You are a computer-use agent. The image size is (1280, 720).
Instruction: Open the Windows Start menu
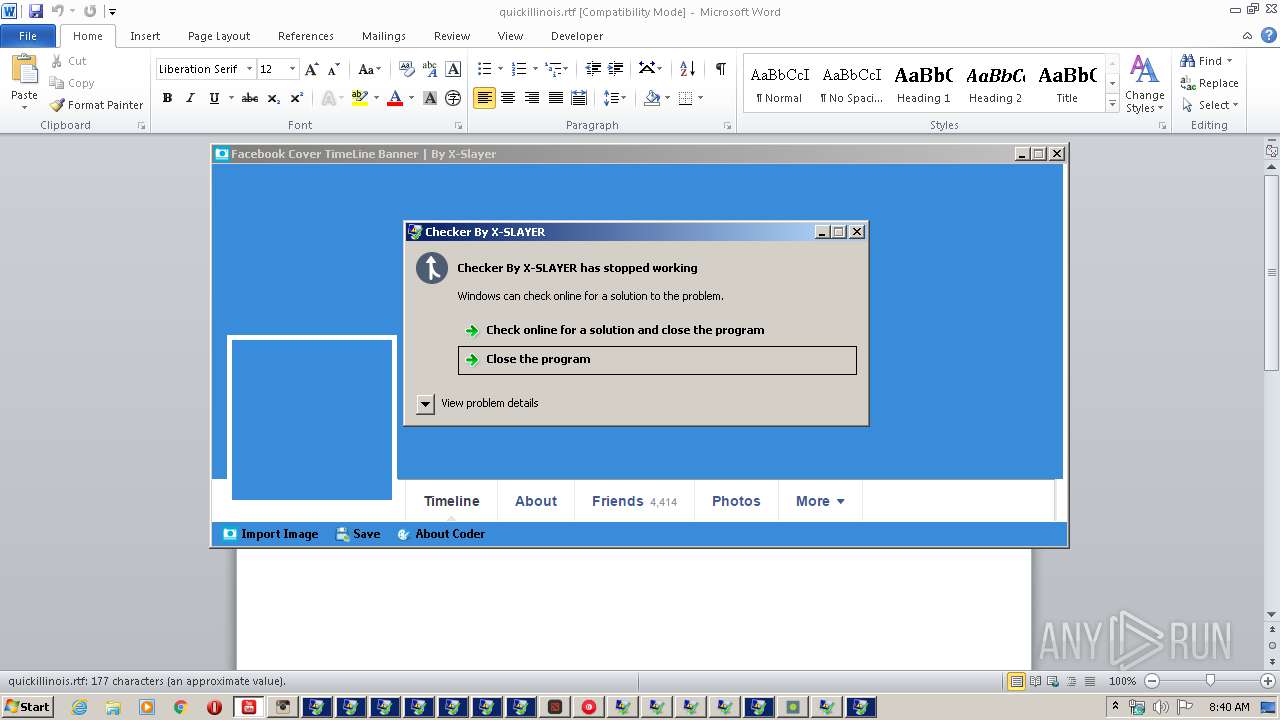click(x=28, y=706)
